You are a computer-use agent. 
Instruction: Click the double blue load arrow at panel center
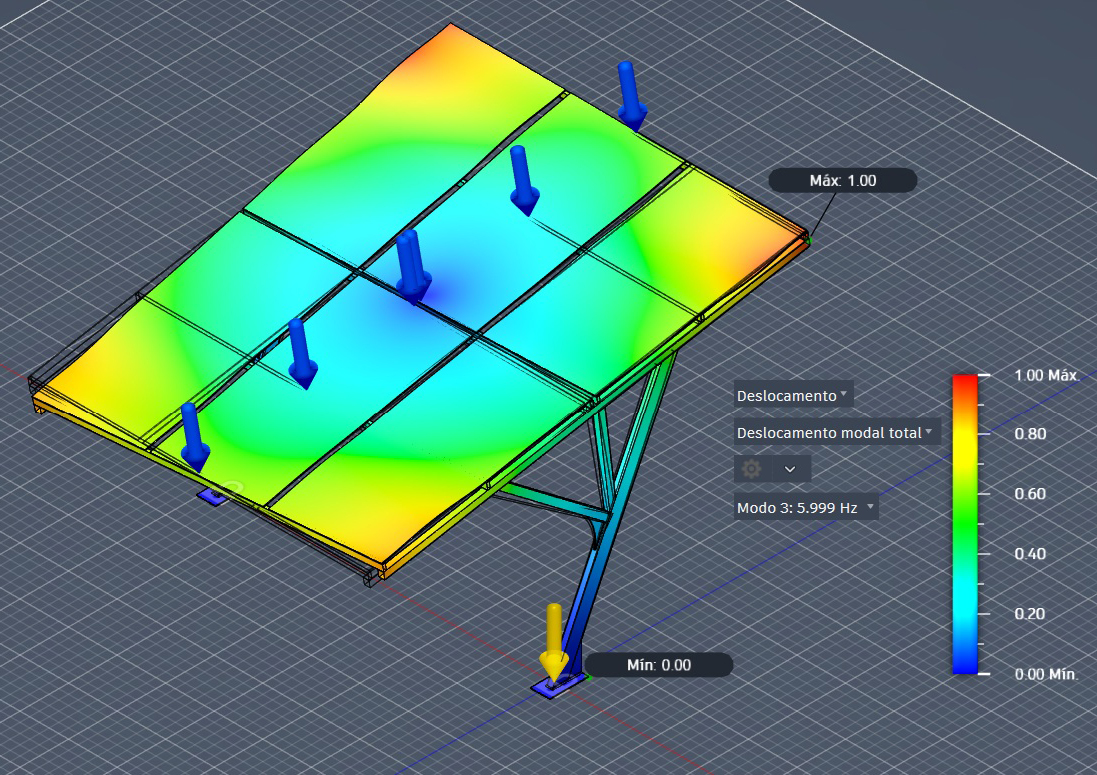click(x=412, y=266)
